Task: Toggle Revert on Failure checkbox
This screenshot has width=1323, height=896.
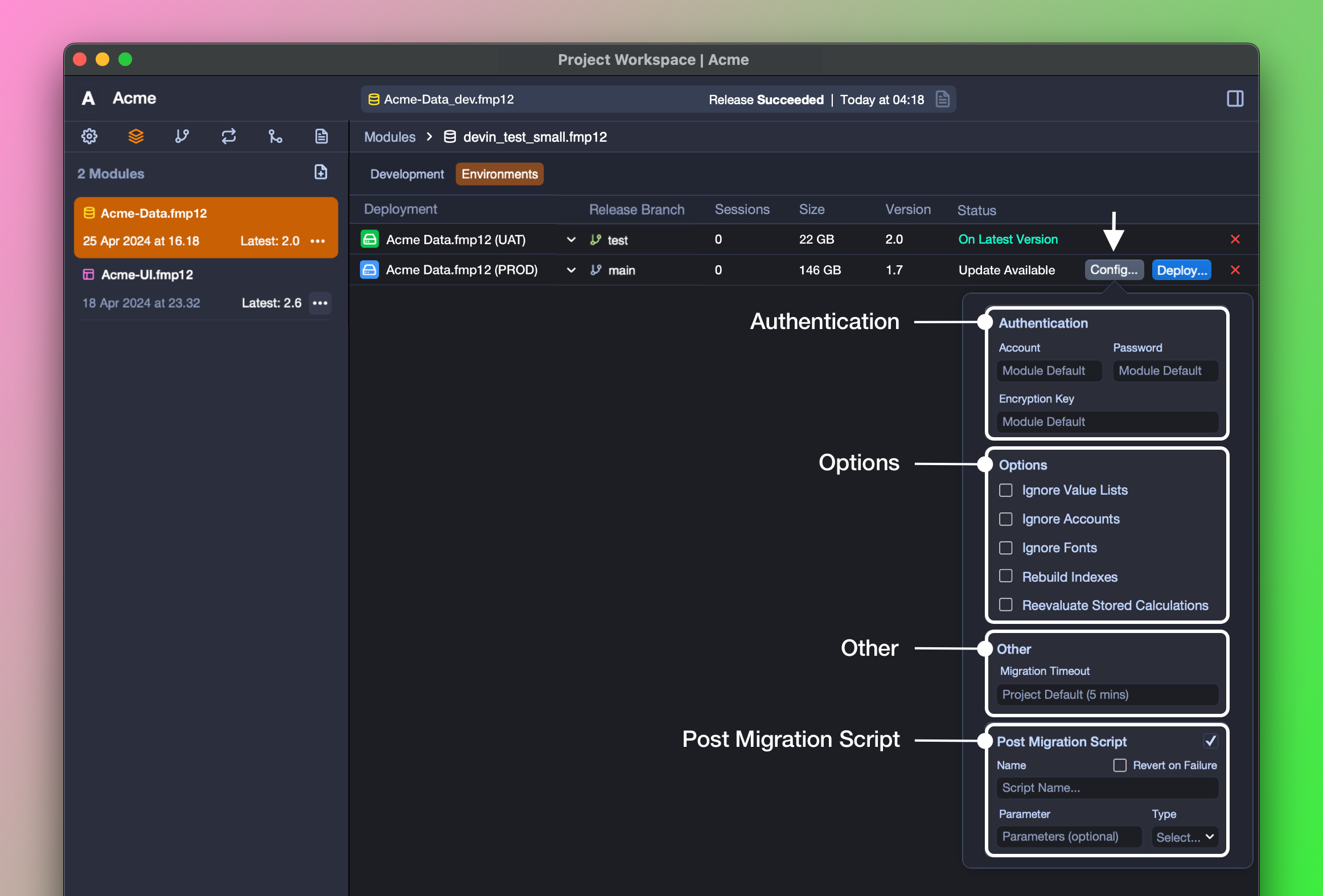Action: click(1120, 765)
